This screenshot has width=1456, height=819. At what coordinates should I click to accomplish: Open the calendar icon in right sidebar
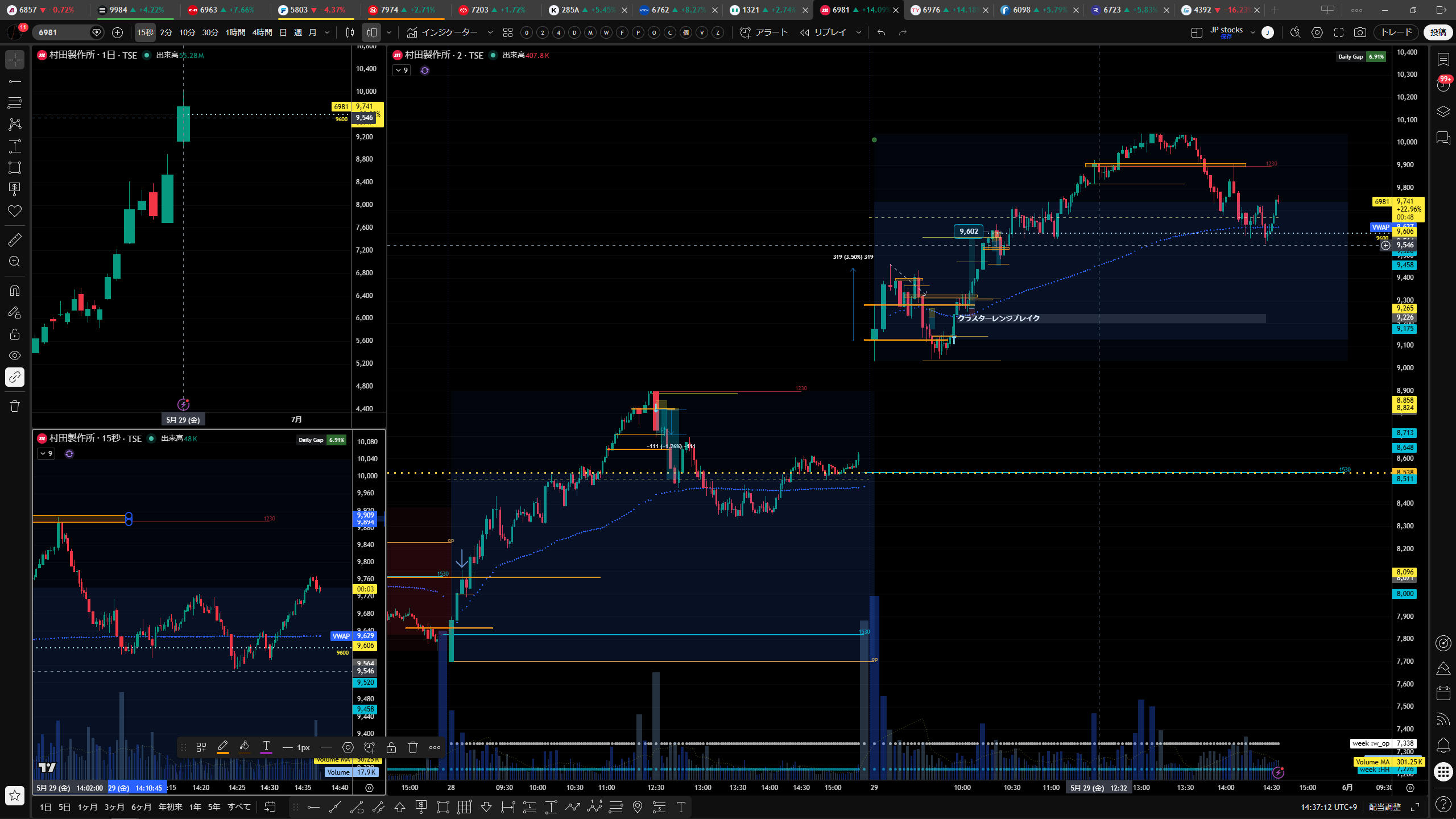(1443, 693)
